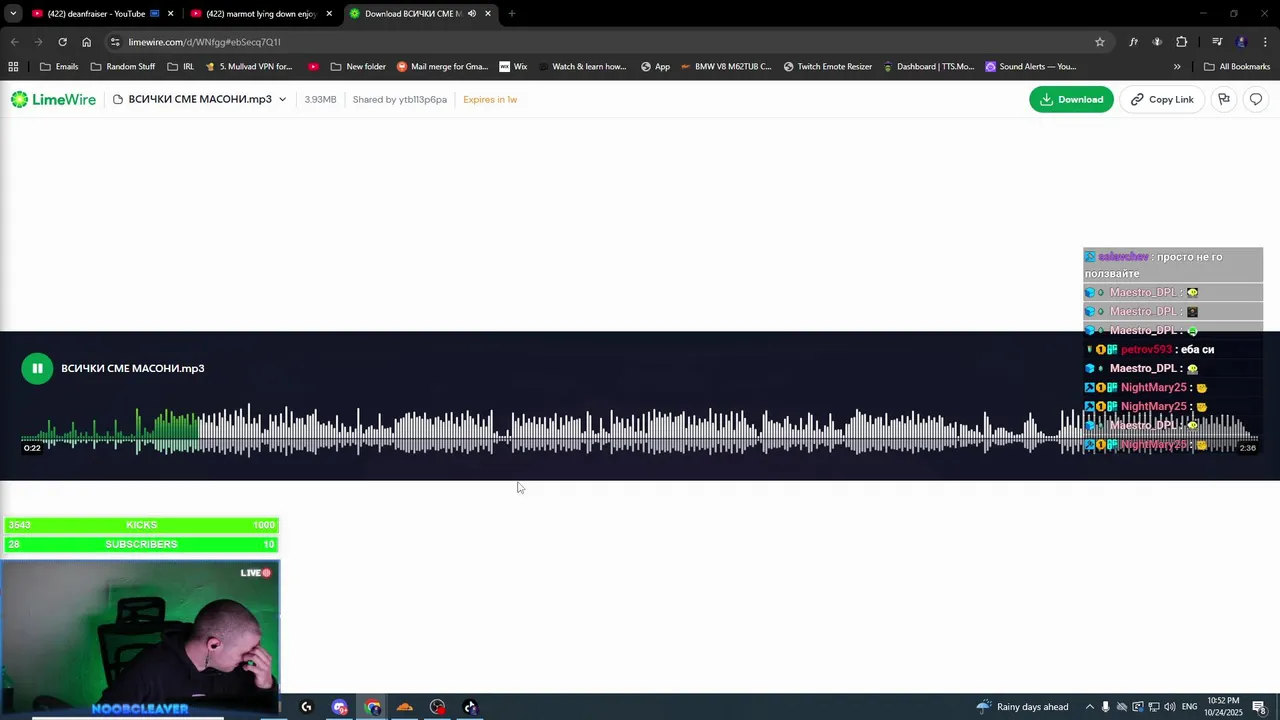1280x720 pixels.
Task: Open the browser extensions puzzle icon
Action: pos(1182,42)
